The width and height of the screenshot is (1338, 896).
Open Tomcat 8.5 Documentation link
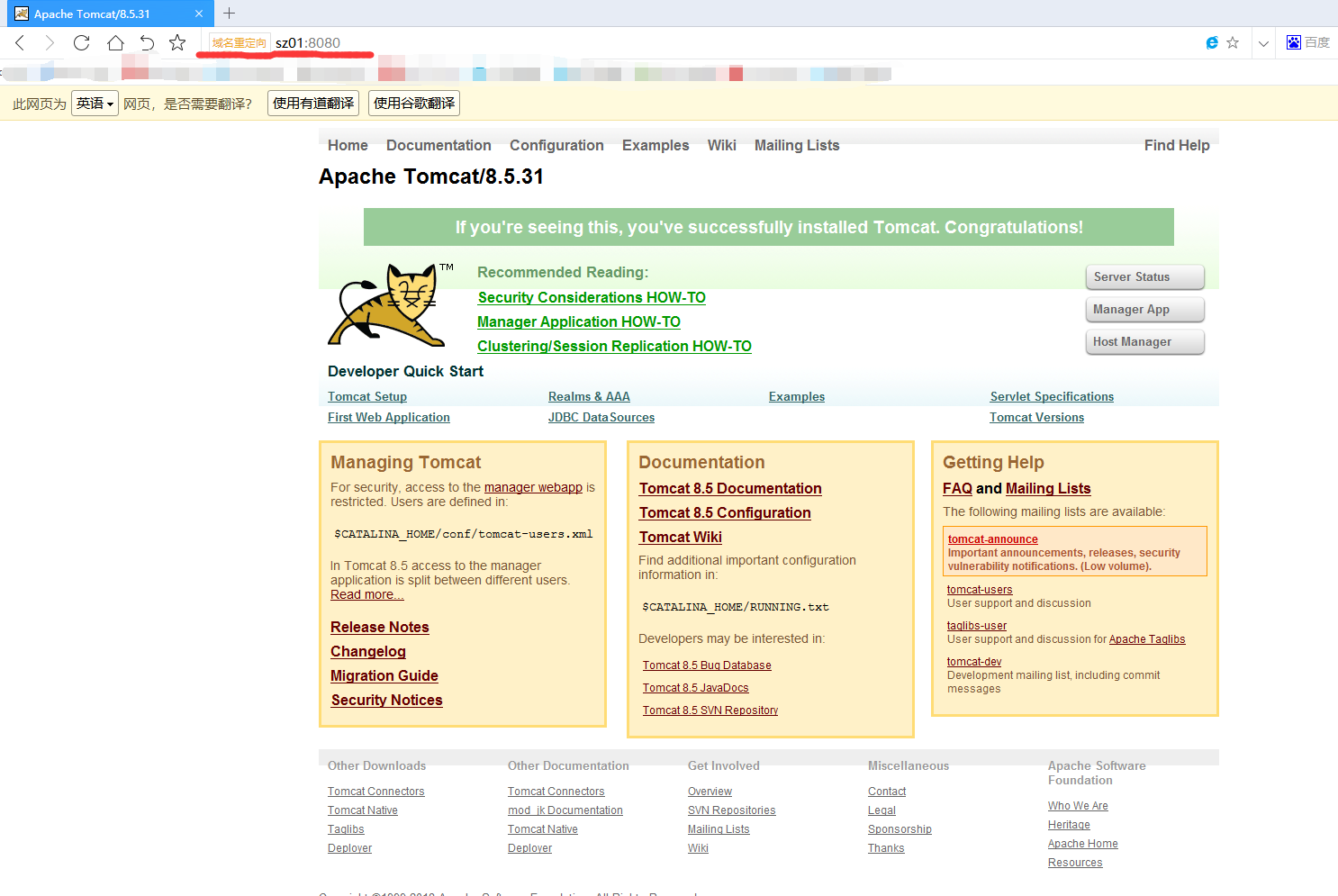coord(730,488)
